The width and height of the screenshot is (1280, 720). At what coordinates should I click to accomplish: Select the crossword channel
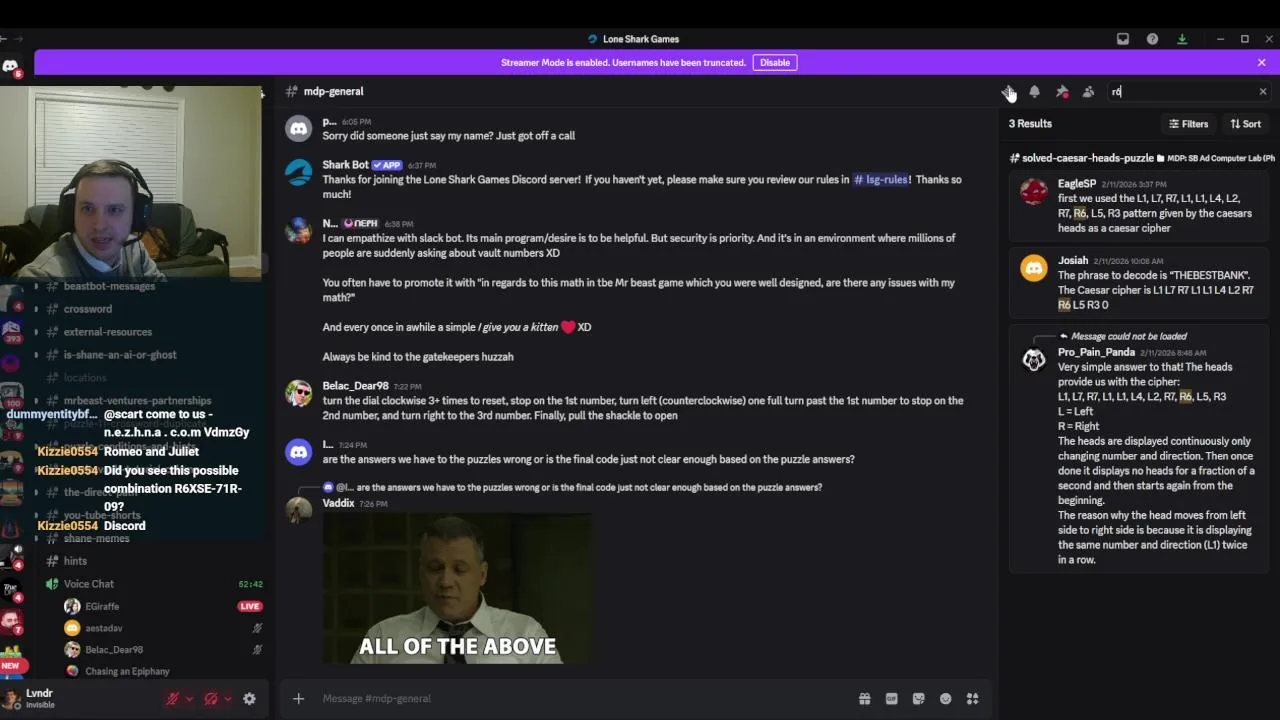pos(88,309)
